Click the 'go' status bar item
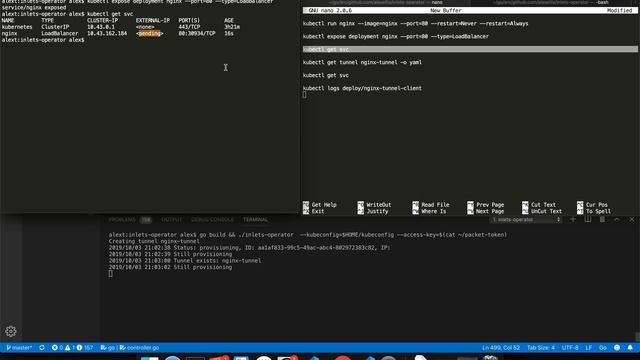 [108, 348]
